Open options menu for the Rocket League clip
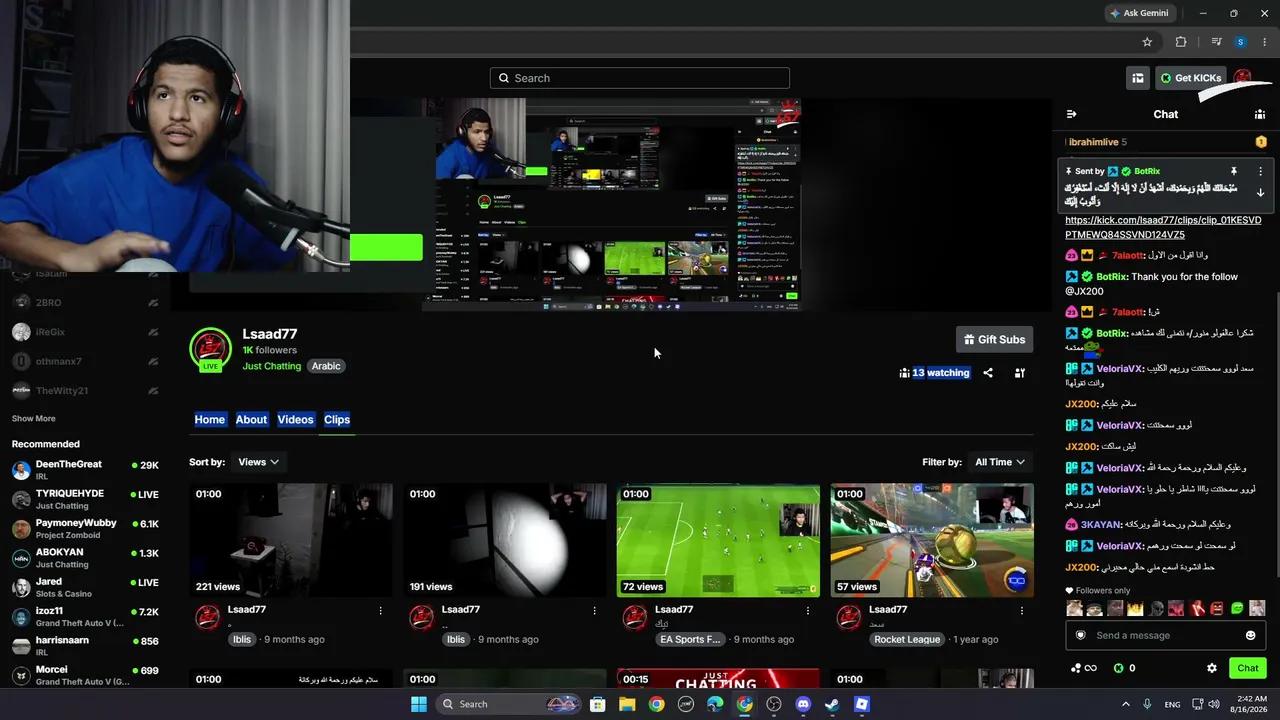Image resolution: width=1280 pixels, height=720 pixels. (1022, 610)
